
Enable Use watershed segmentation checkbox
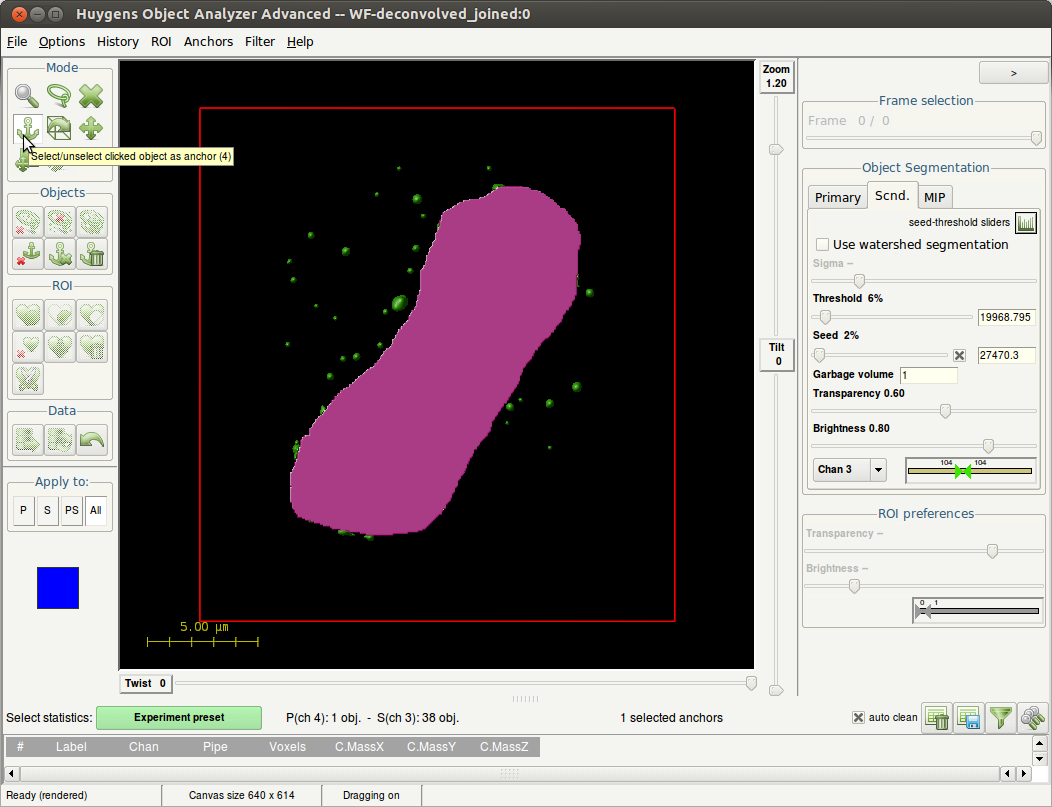tap(823, 245)
